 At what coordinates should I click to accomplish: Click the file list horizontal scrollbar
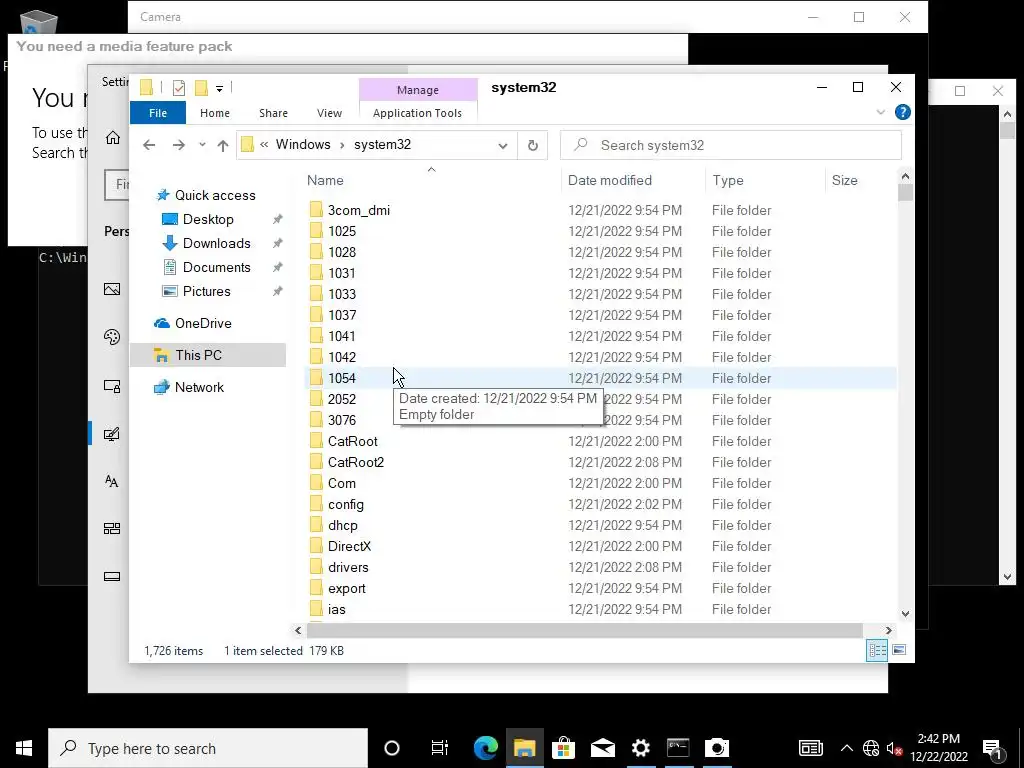(584, 630)
